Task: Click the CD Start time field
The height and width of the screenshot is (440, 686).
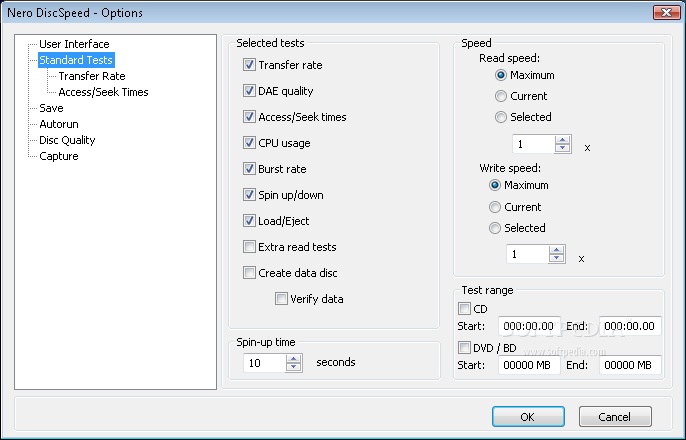Action: pos(529,326)
